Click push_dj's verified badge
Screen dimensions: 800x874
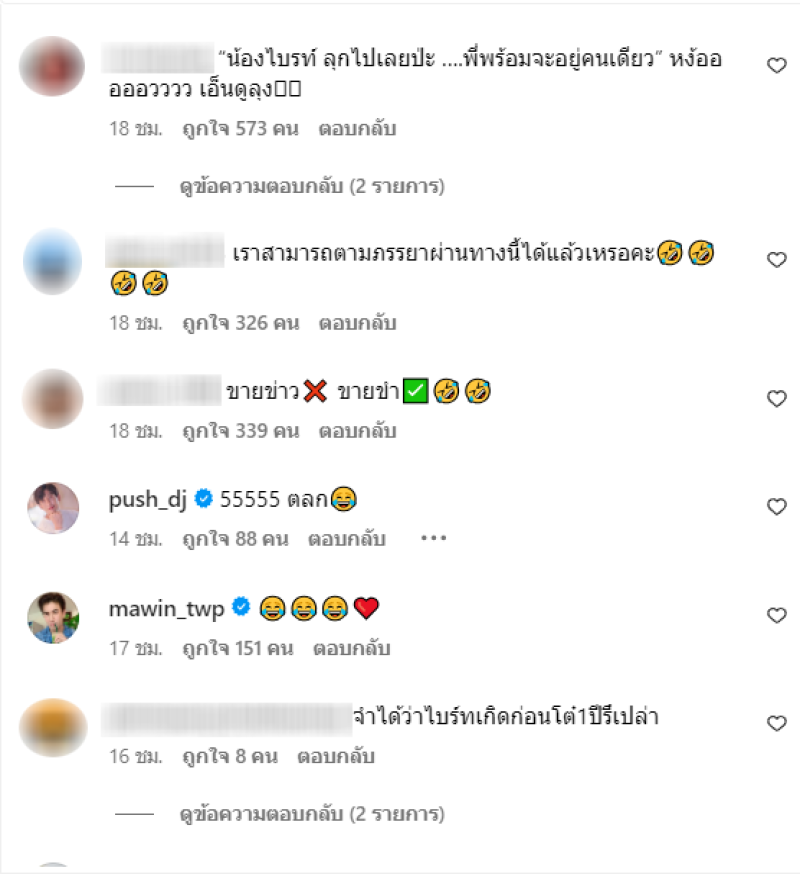click(x=203, y=498)
